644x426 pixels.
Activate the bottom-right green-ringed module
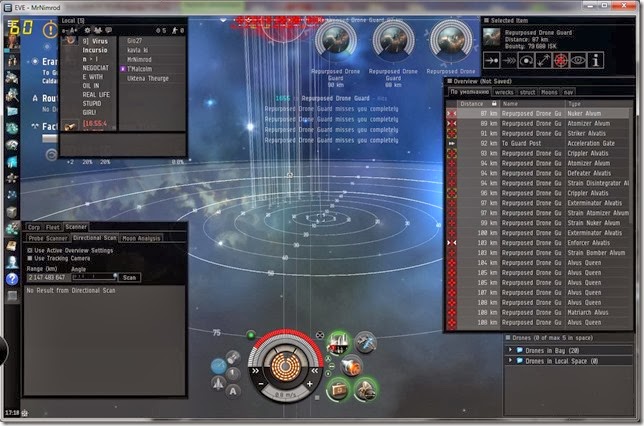tap(365, 389)
